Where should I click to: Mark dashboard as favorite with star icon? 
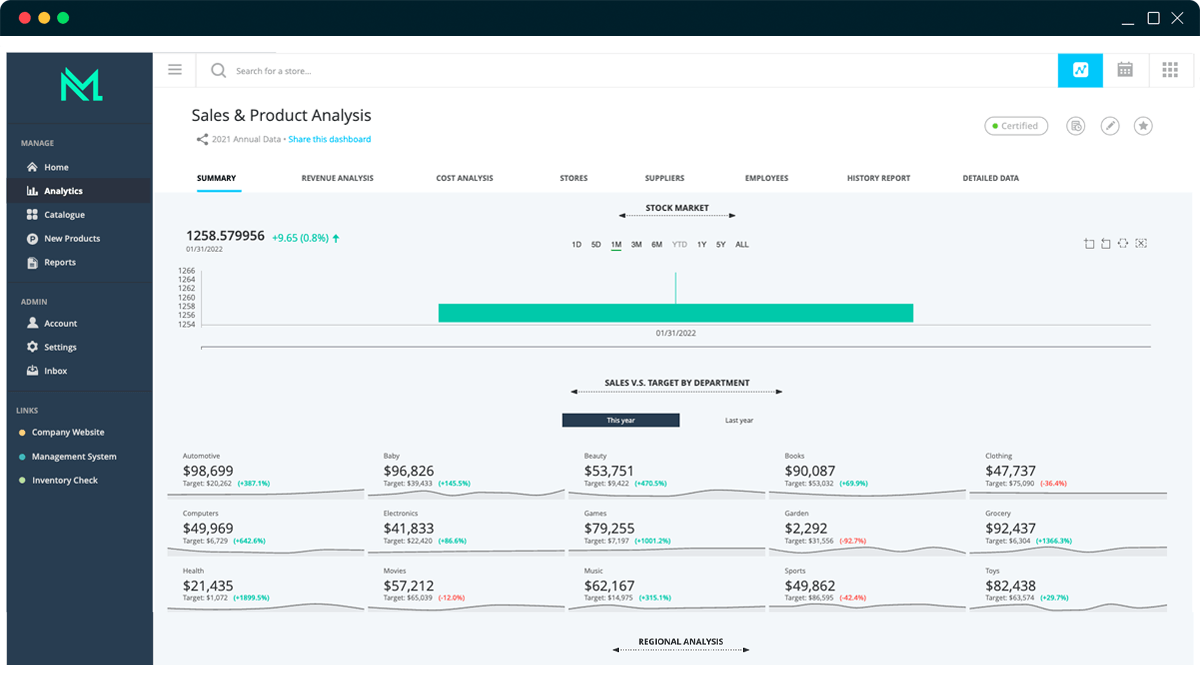pos(1143,126)
